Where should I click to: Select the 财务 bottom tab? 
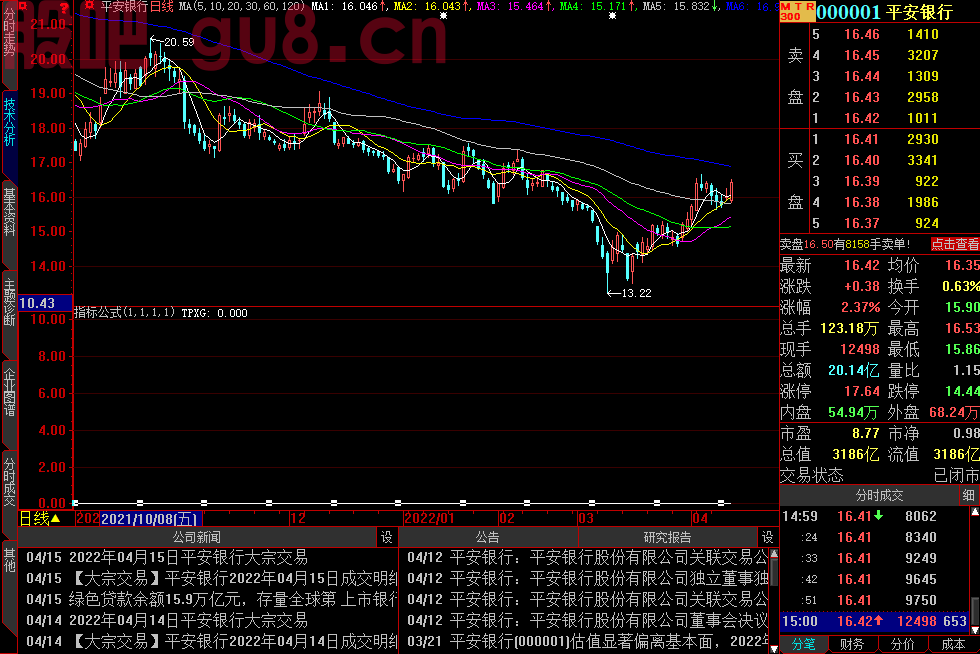(x=852, y=645)
